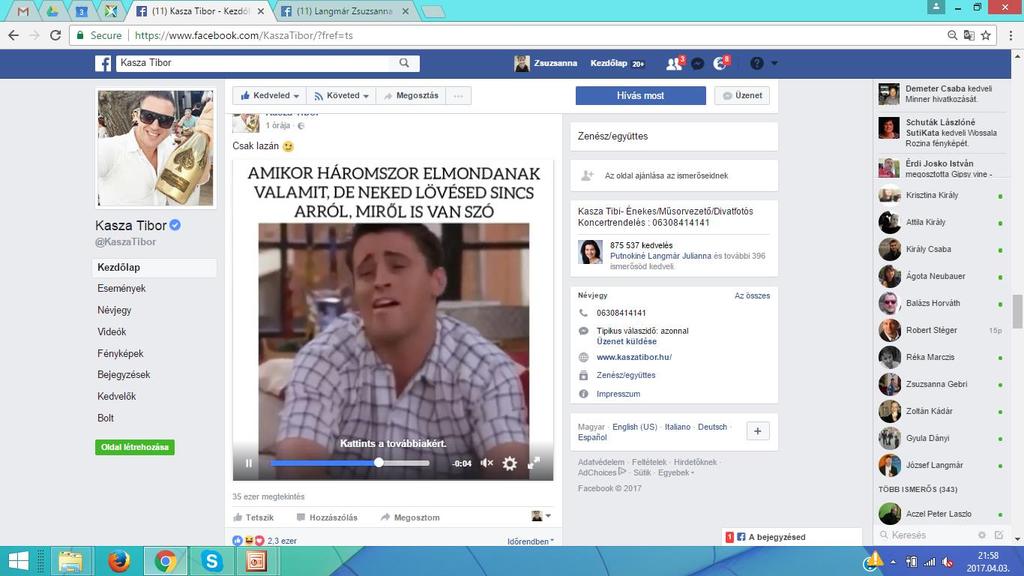
Task: Click the translate page icon in address bar
Action: pos(969,35)
